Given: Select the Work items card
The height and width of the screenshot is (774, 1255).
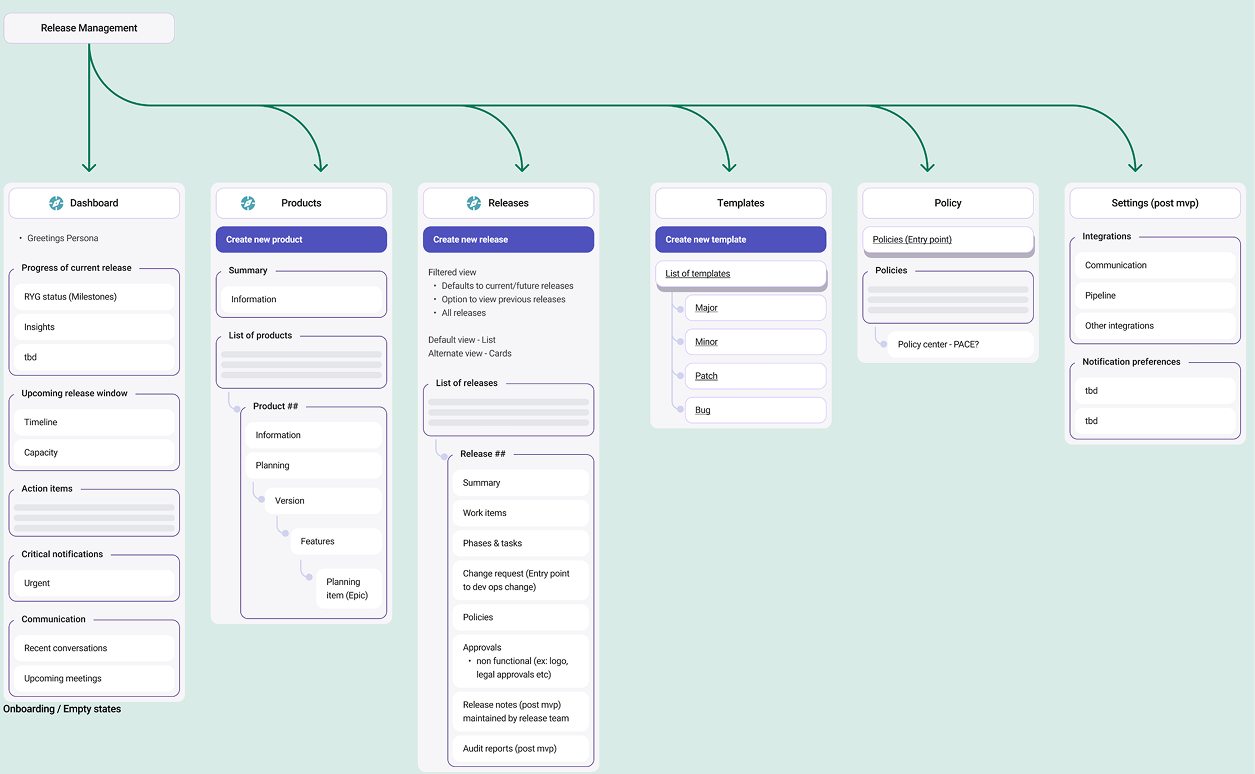Looking at the screenshot, I should [x=521, y=513].
